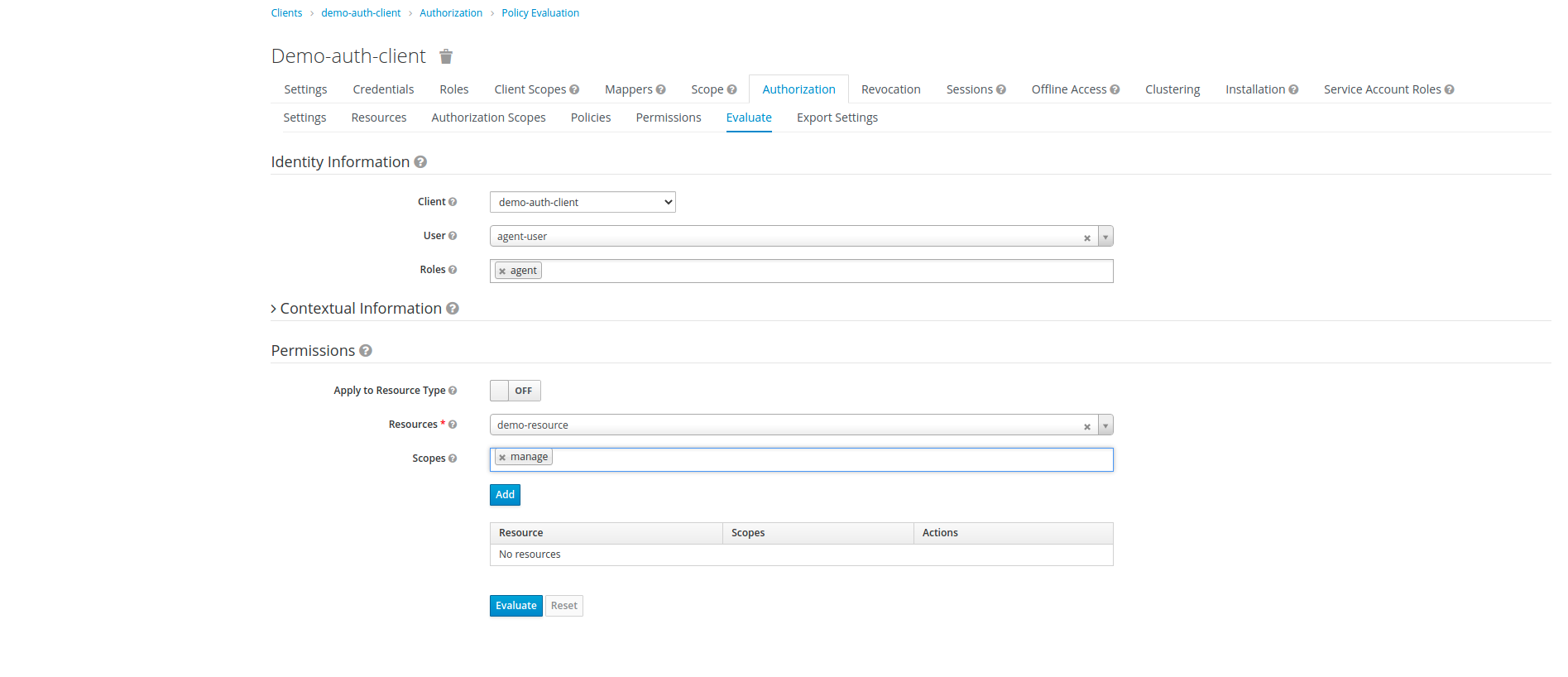
Task: Clear the demo-resource selection
Action: (x=1086, y=427)
